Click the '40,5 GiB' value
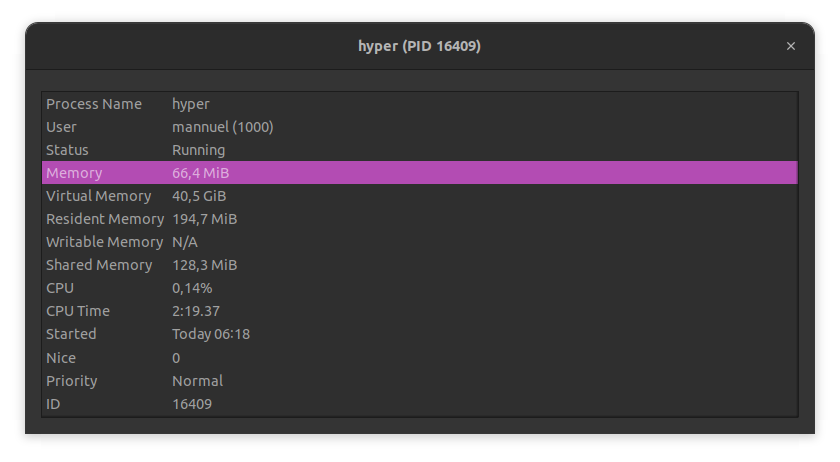 199,196
